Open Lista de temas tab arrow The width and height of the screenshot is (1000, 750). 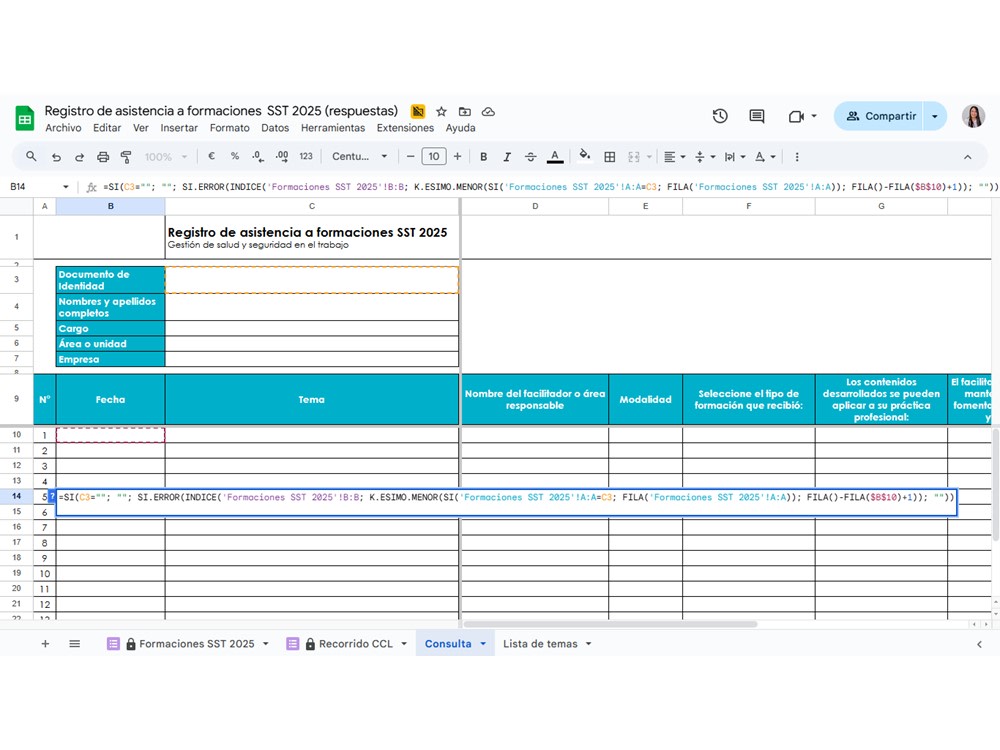(x=589, y=643)
